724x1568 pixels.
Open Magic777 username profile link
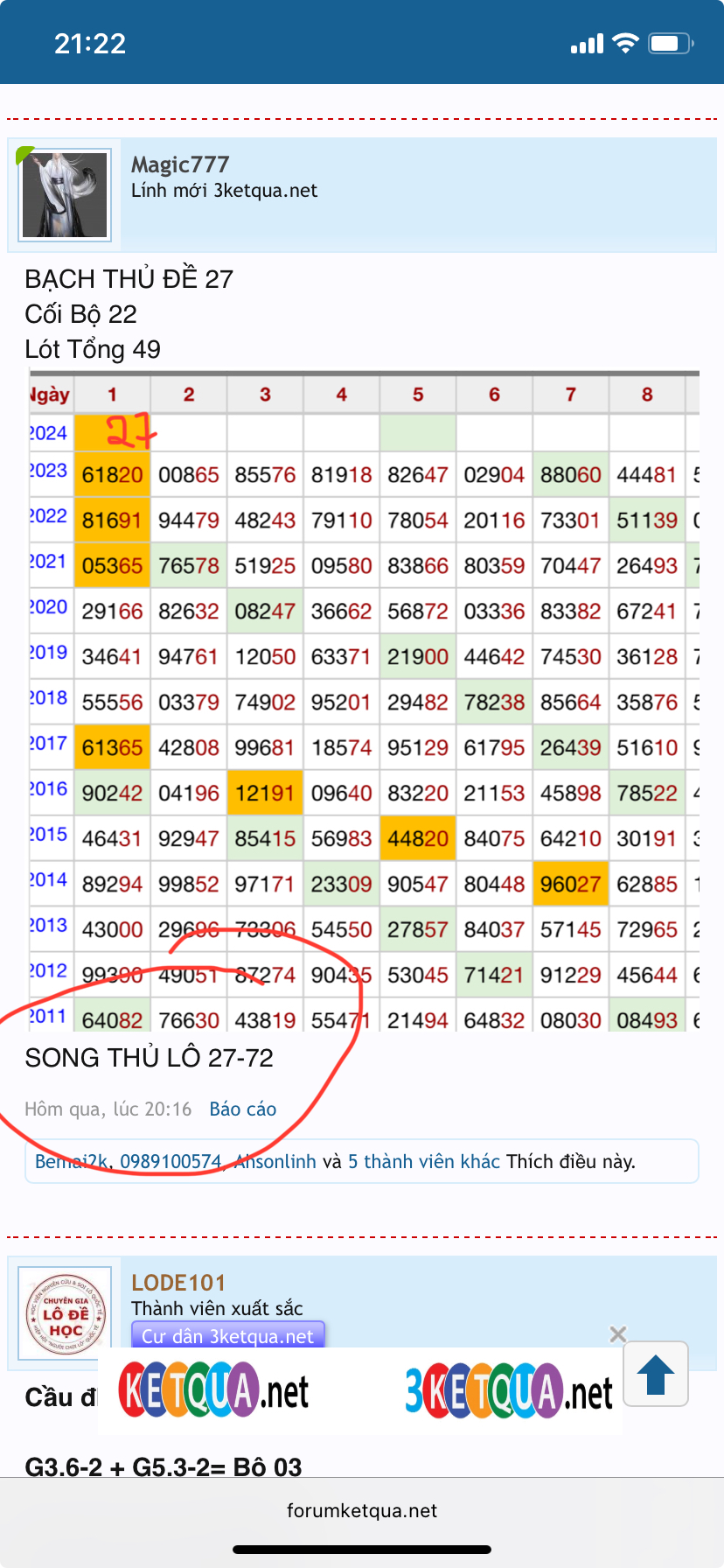[x=180, y=164]
